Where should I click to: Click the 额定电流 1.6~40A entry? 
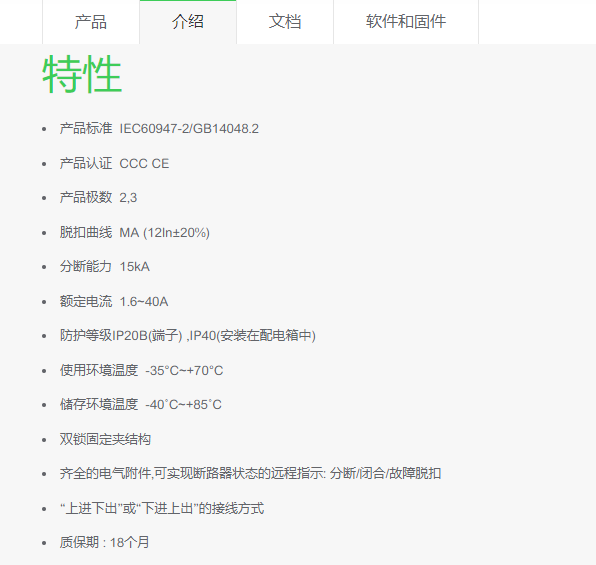pos(114,302)
